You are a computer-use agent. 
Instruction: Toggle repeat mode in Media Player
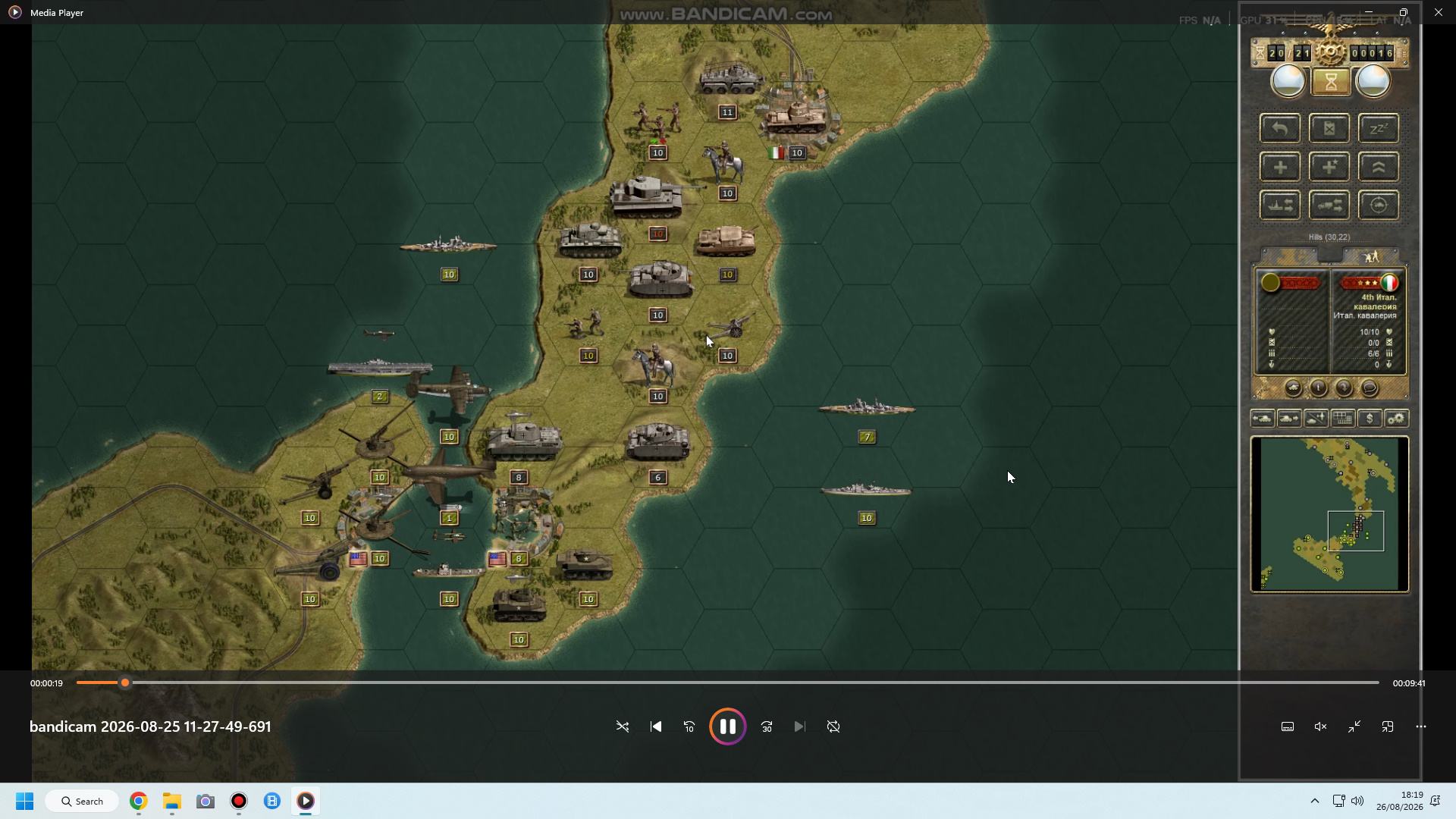[833, 726]
